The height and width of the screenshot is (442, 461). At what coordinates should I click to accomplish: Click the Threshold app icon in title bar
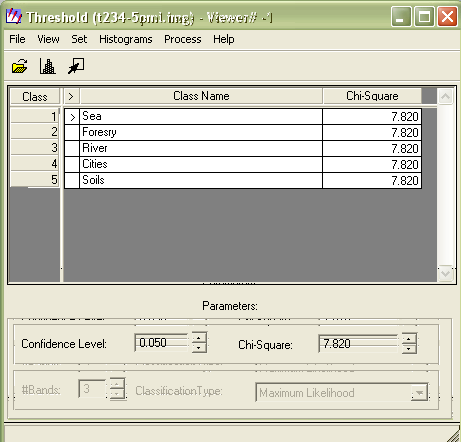point(14,17)
